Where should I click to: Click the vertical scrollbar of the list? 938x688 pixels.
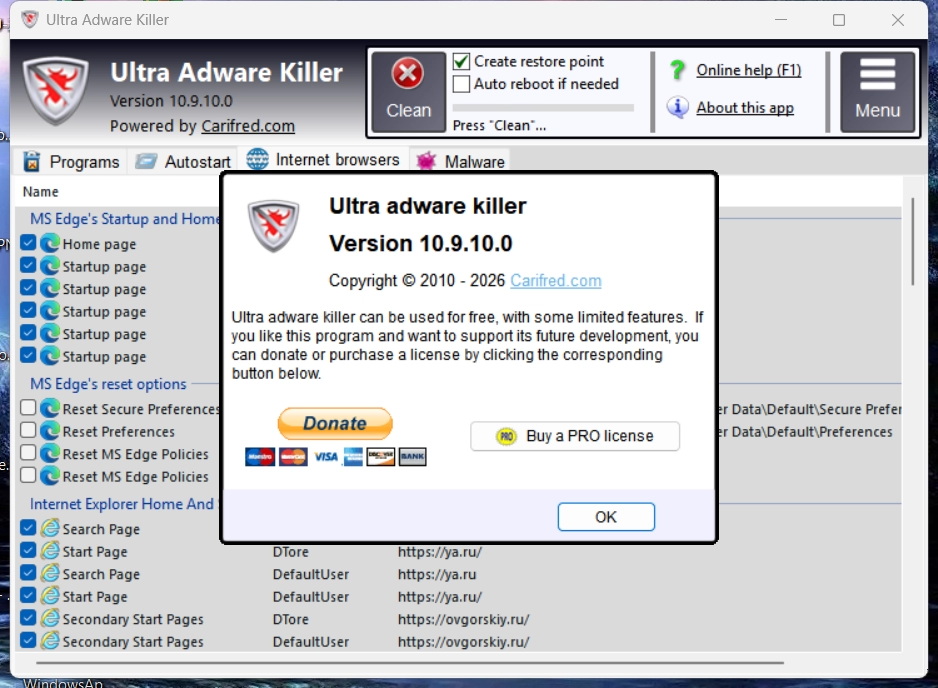[x=912, y=242]
